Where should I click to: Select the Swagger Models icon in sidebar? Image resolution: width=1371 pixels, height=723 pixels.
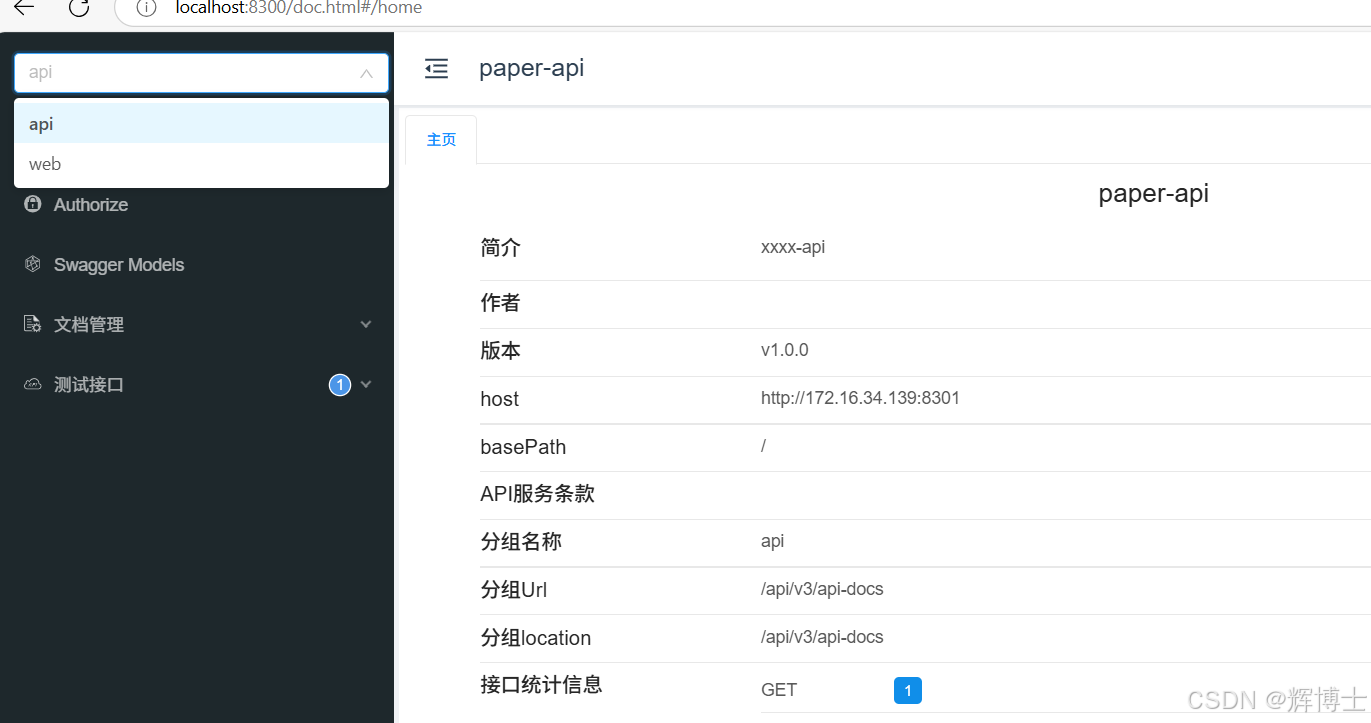coord(32,264)
